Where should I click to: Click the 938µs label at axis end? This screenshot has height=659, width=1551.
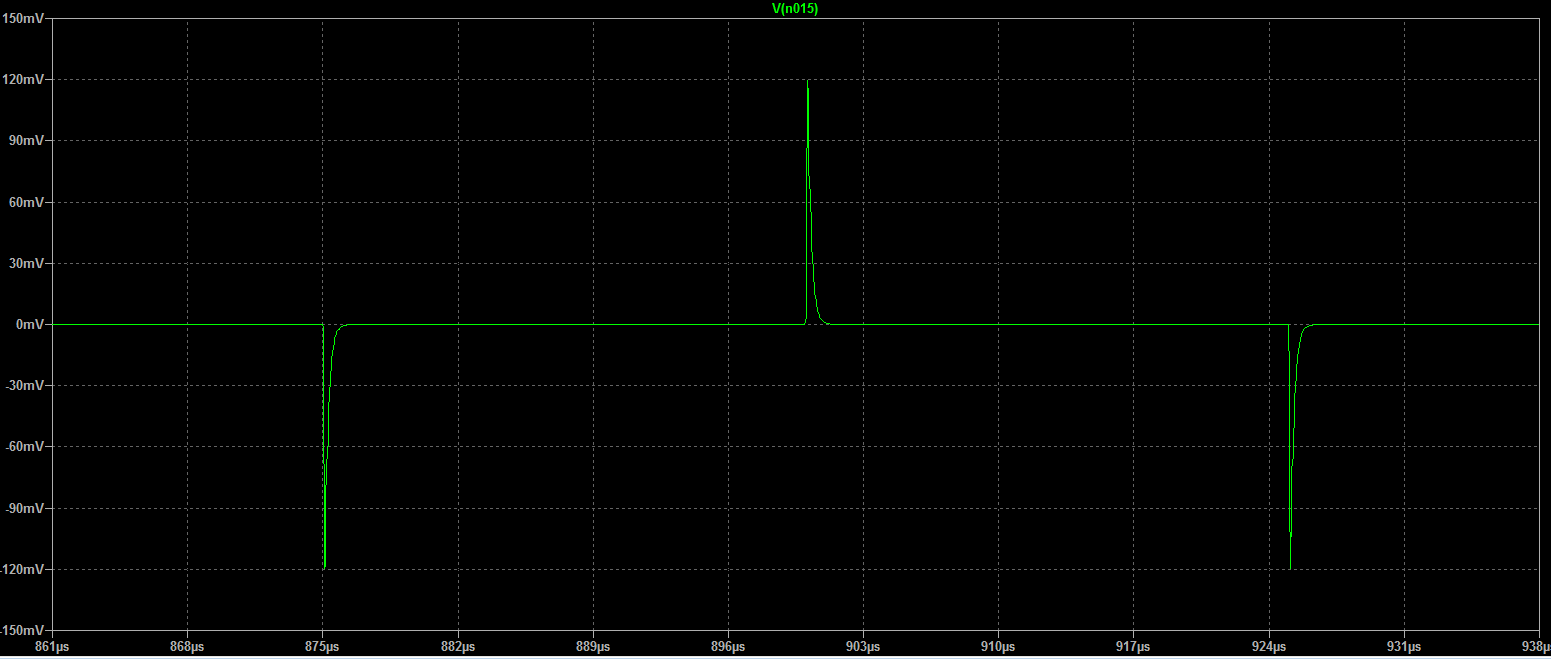tap(1534, 646)
